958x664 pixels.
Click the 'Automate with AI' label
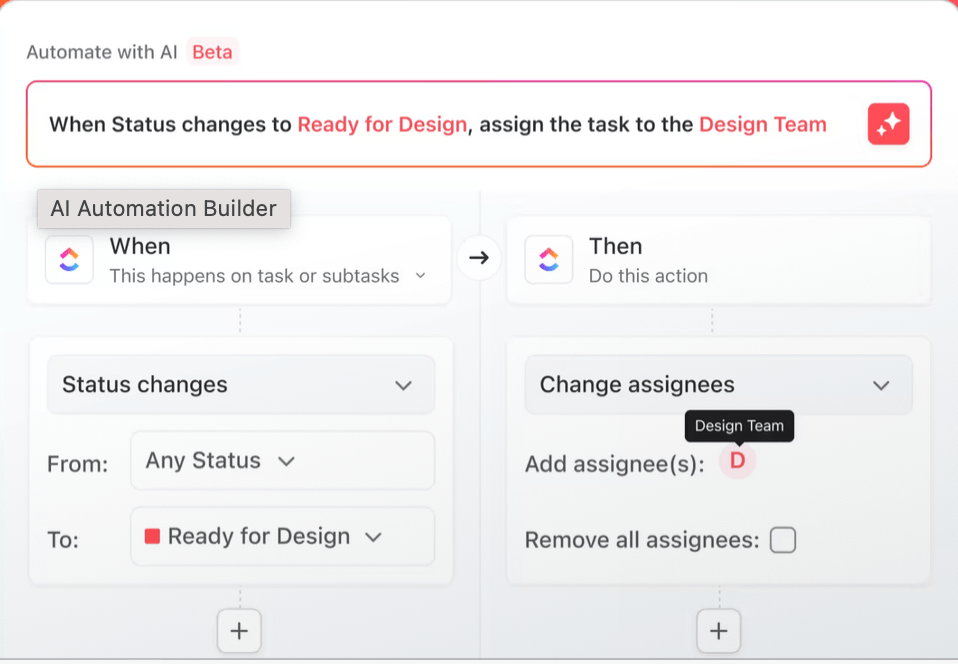[101, 52]
